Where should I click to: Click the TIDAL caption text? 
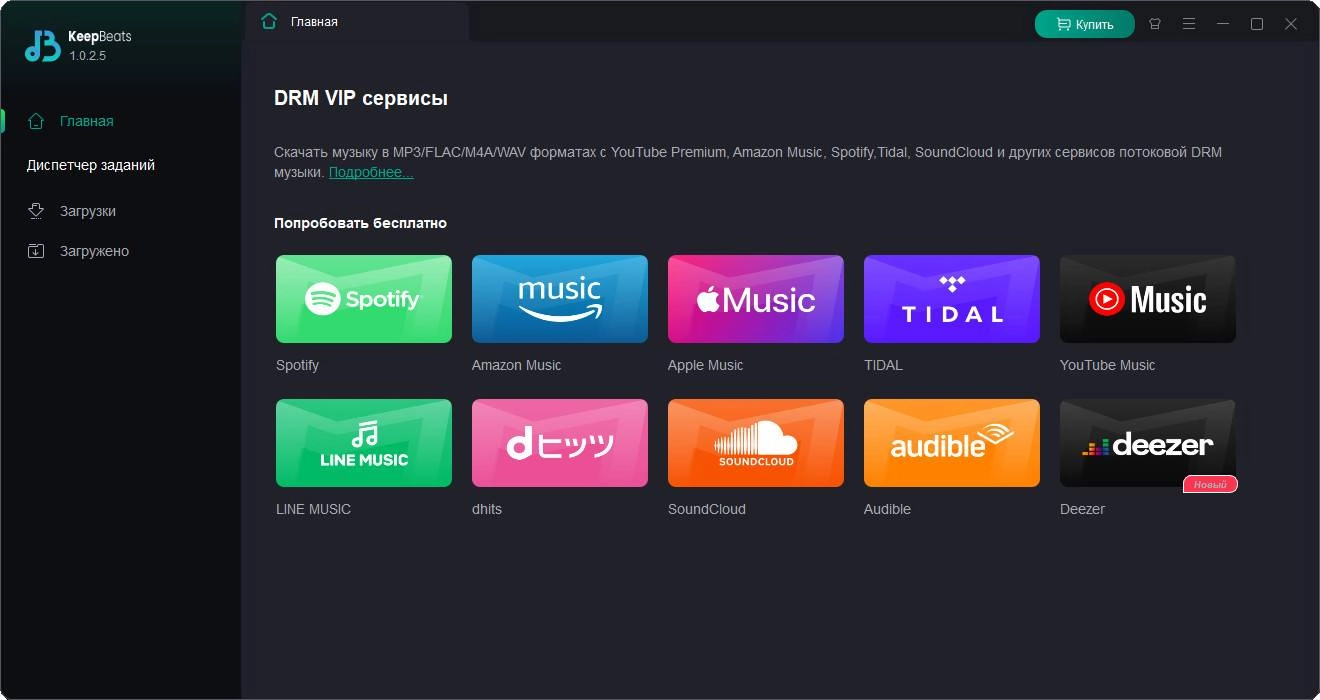pyautogui.click(x=883, y=365)
